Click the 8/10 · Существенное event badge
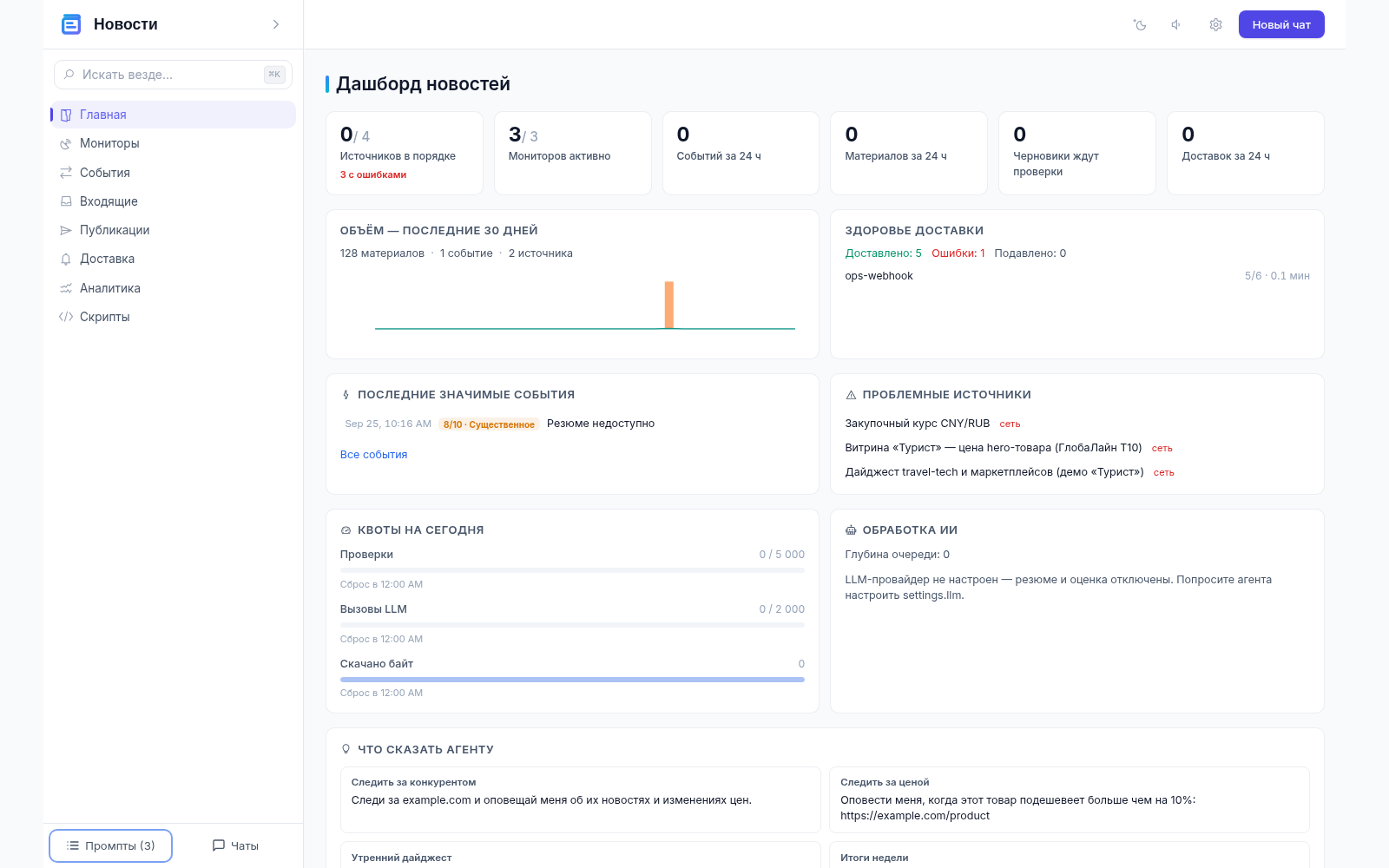Screen dimensions: 1389x868 point(489,424)
